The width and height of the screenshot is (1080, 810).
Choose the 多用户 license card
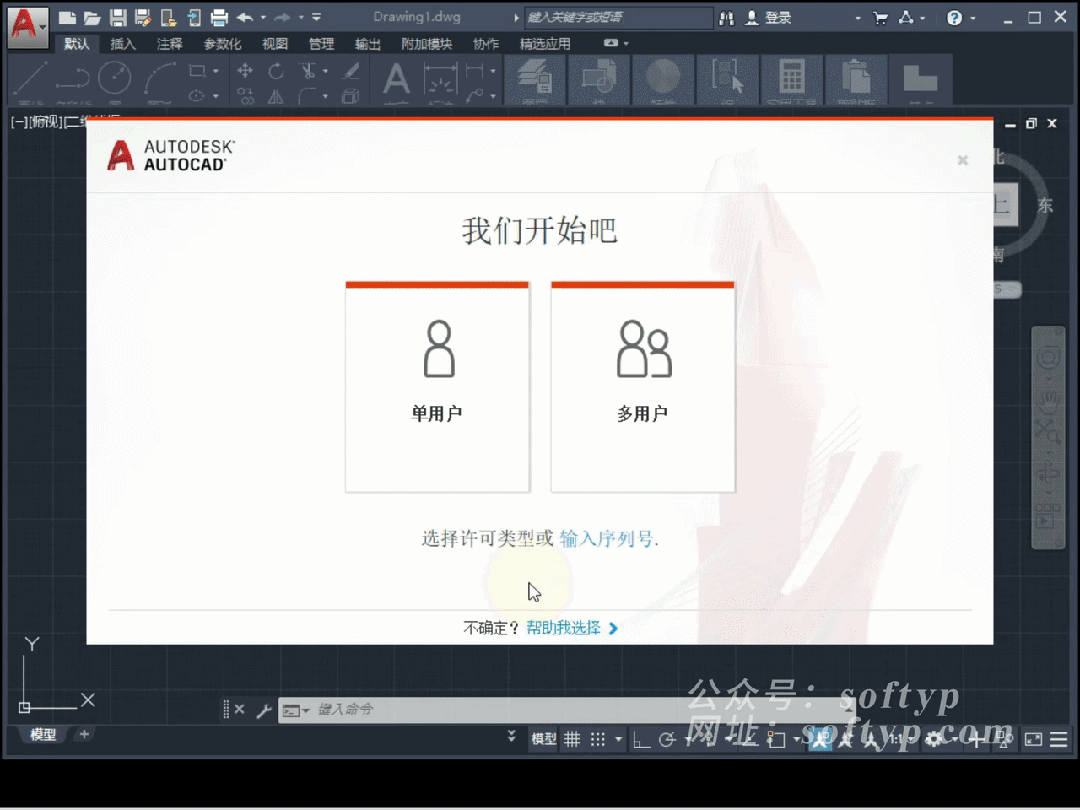pos(643,387)
